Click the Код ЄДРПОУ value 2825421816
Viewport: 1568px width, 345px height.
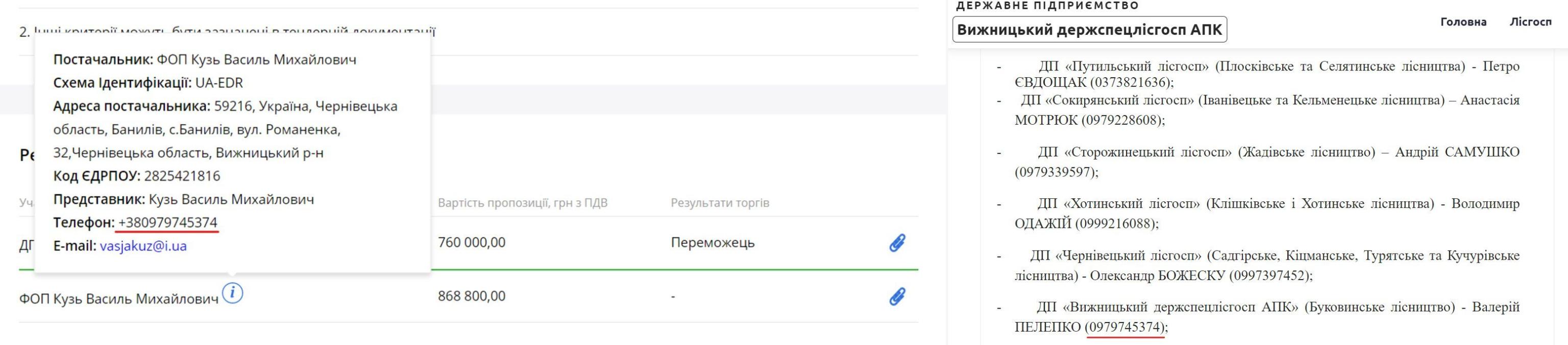182,176
